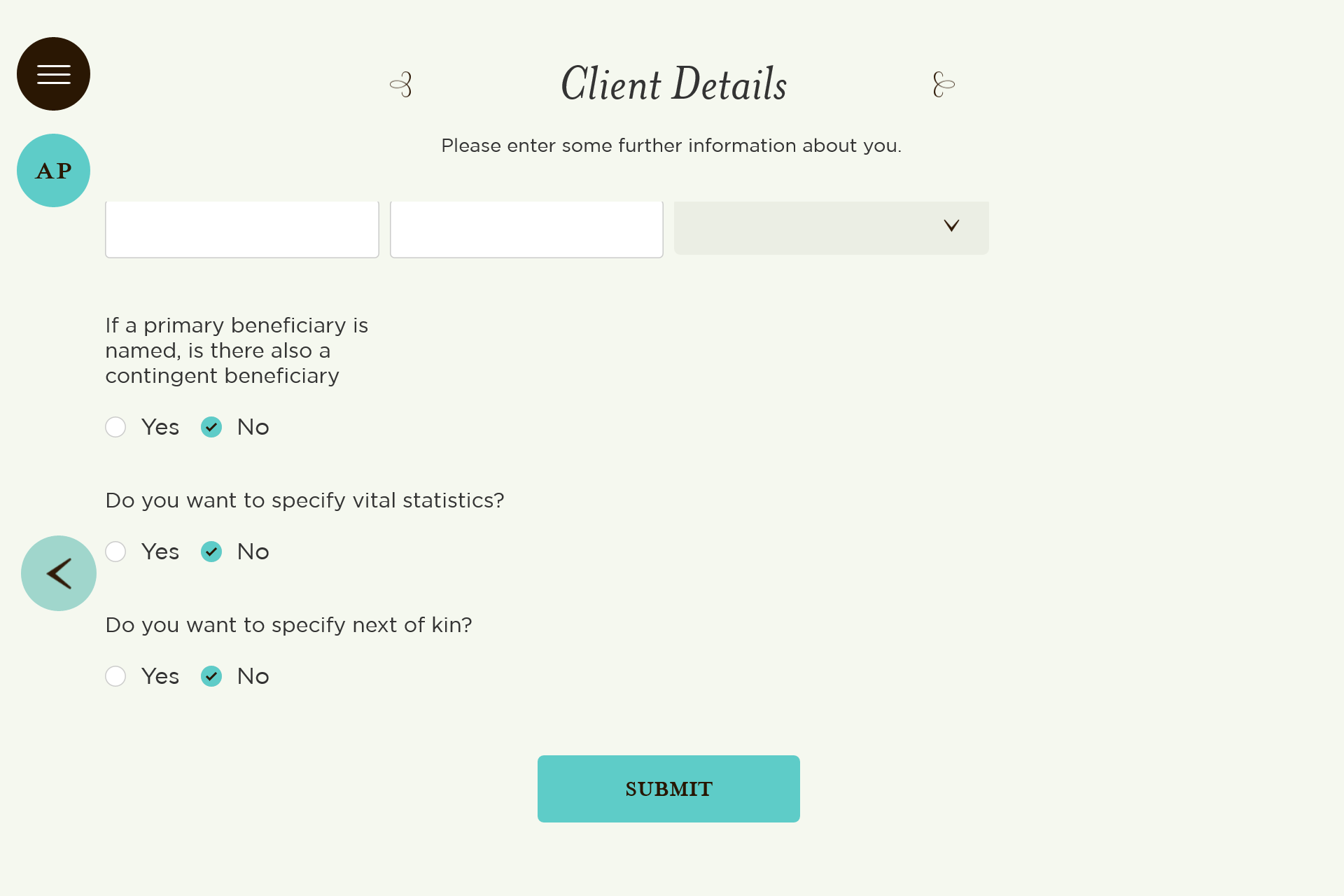Click the 'next of kin' question label

click(288, 625)
